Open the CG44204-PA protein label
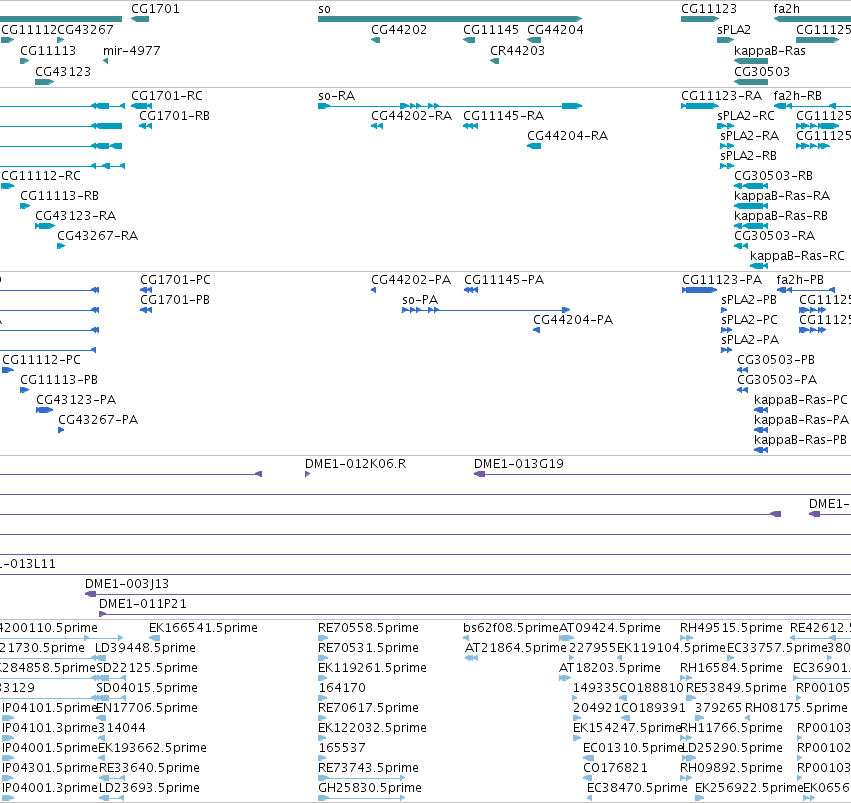The width and height of the screenshot is (851, 803). (573, 320)
